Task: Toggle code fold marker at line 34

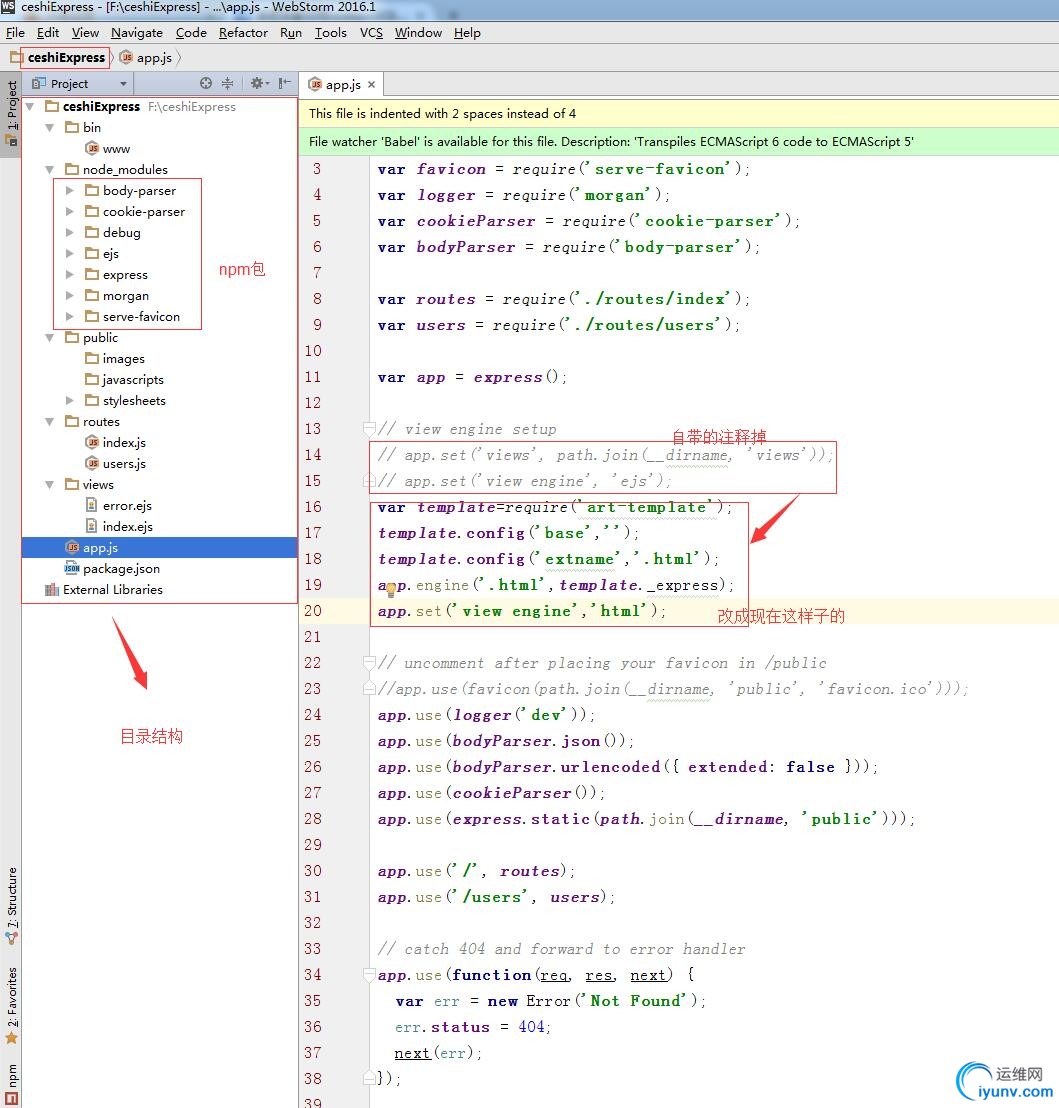Action: pos(369,974)
